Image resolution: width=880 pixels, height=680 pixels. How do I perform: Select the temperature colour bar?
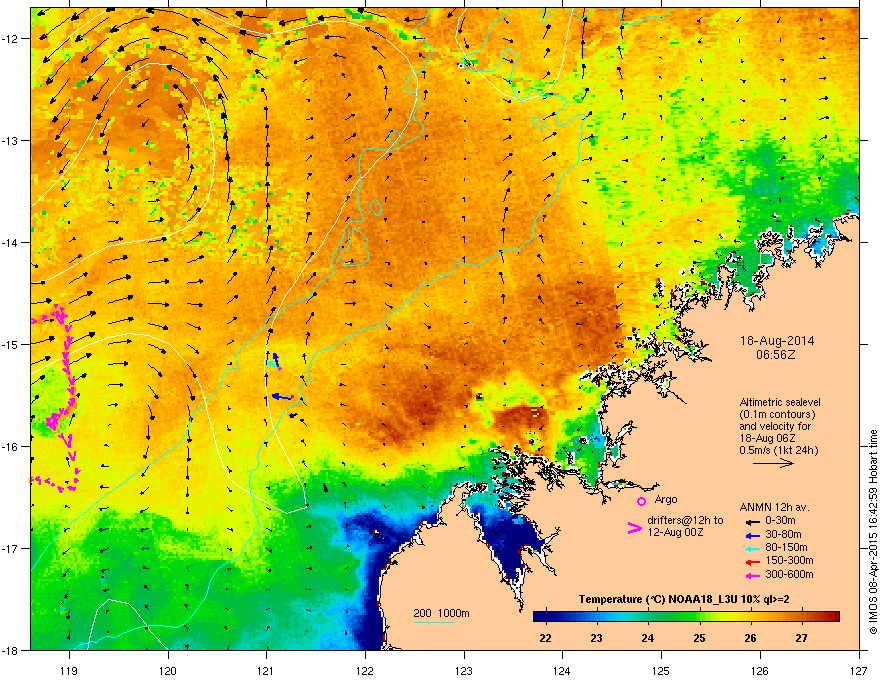pos(686,617)
